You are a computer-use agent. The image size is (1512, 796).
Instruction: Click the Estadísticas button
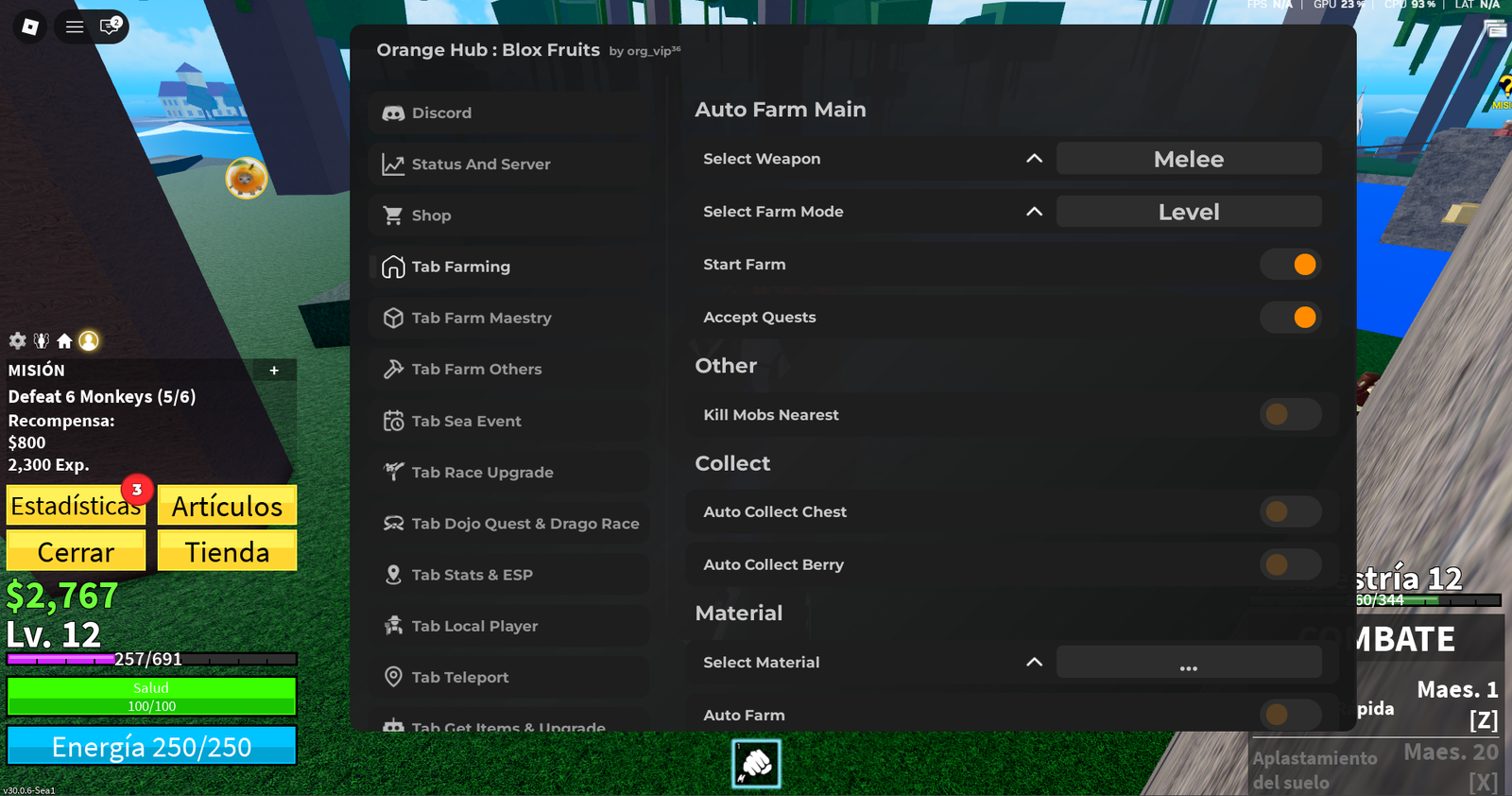(76, 507)
